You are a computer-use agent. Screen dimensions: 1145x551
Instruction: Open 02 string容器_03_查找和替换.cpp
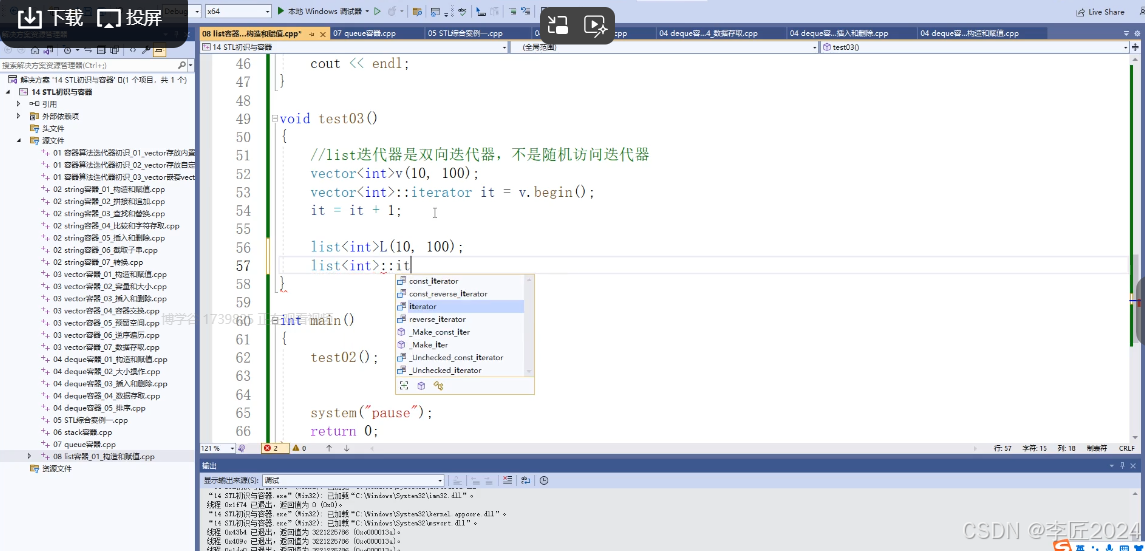pyautogui.click(x=110, y=214)
